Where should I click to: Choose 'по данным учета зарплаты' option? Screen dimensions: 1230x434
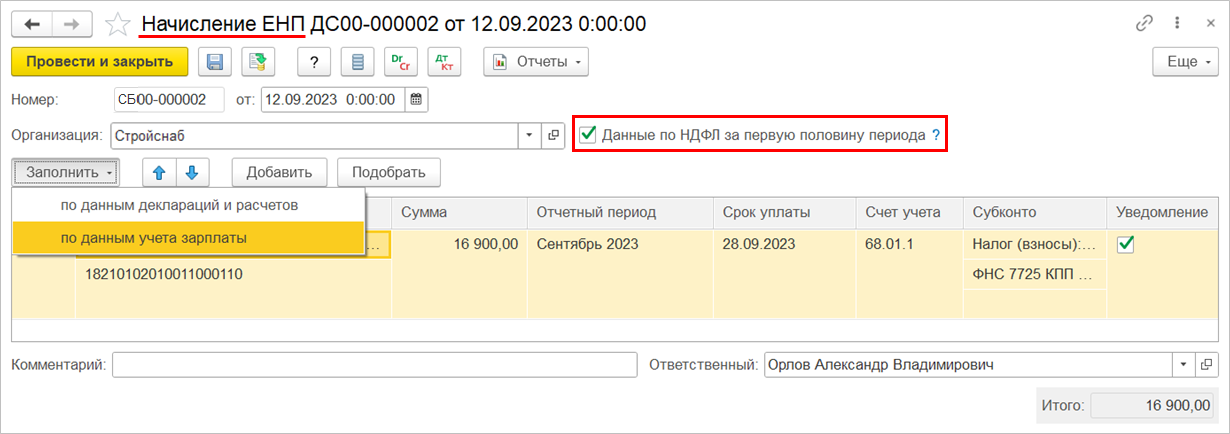click(153, 238)
